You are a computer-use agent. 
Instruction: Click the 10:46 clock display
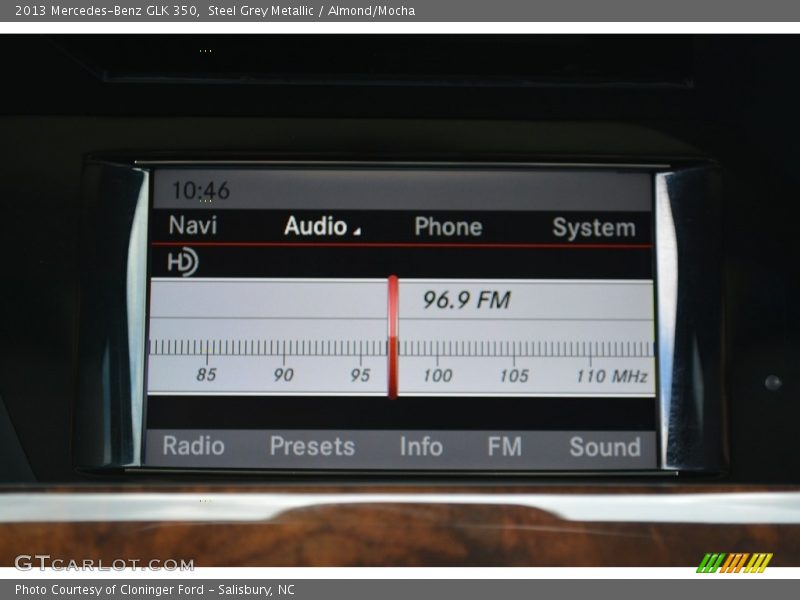201,191
